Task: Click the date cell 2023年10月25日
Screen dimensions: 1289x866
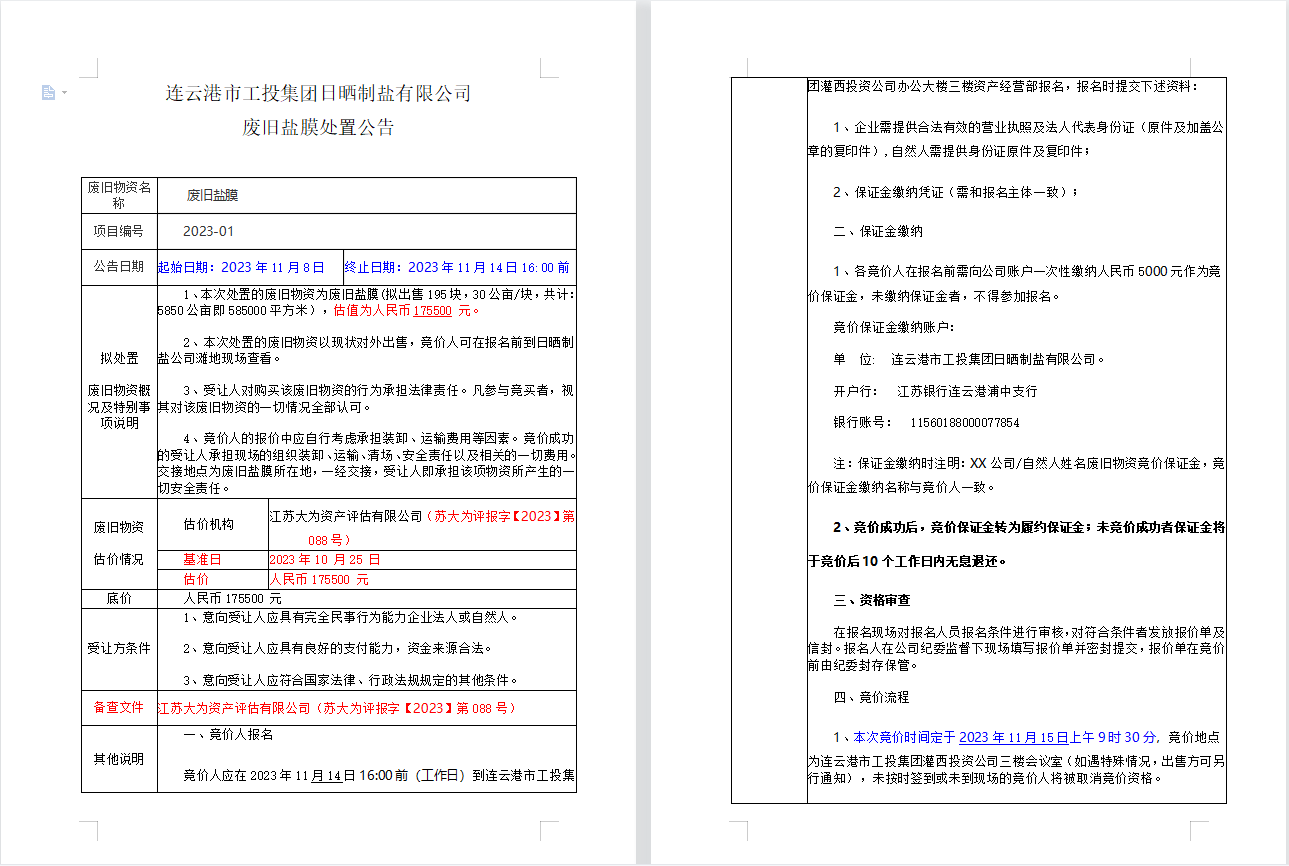Action: coord(324,559)
